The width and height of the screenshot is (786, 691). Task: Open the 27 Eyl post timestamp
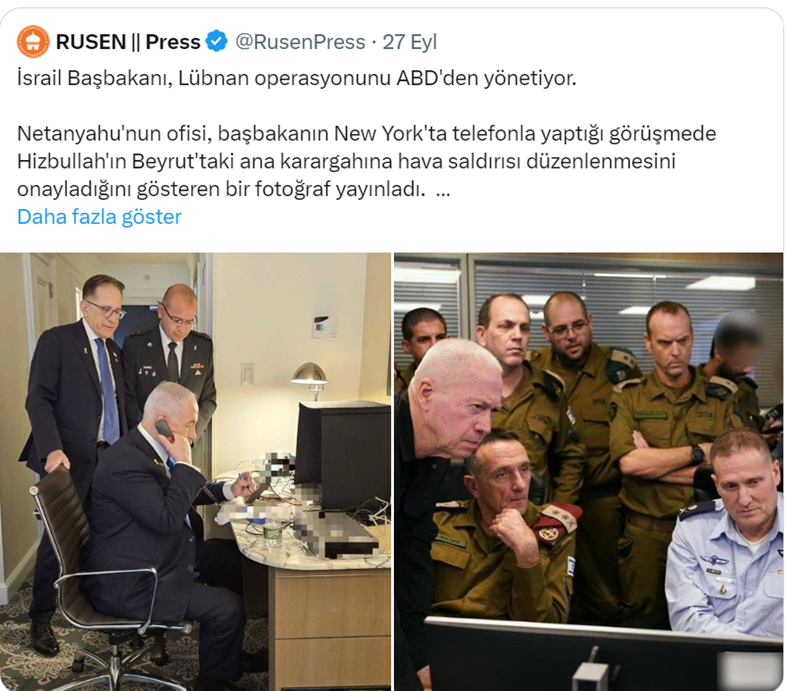click(410, 42)
